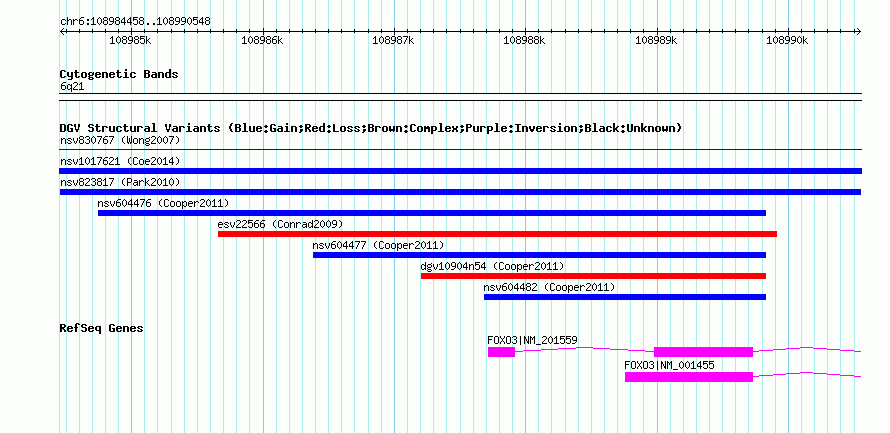Click the Cytogenetic Bands track title
Viewport: 890px width, 433px height.
pos(119,74)
